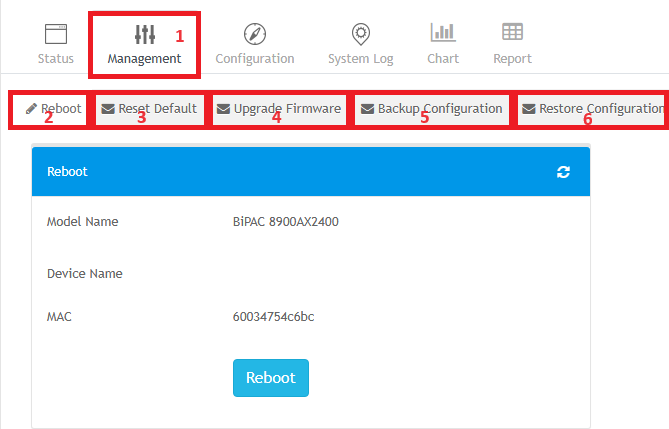Click the Reboot panel header title

[67, 172]
